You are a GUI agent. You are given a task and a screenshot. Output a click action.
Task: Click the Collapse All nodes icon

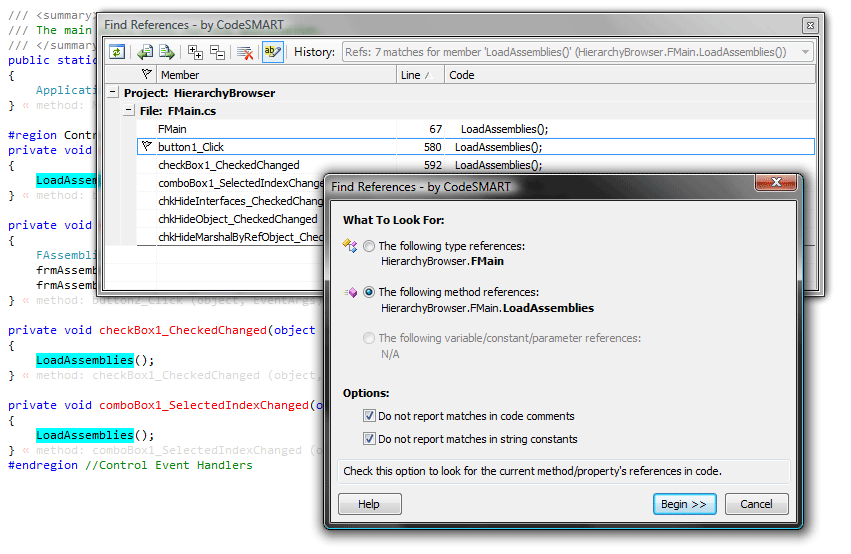[218, 52]
